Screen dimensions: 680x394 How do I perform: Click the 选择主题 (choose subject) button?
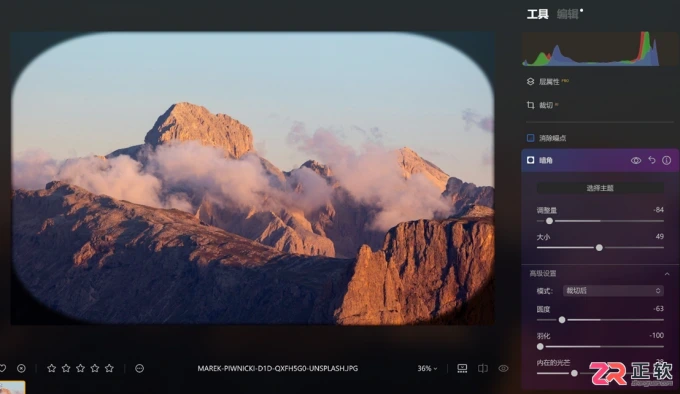[600, 188]
